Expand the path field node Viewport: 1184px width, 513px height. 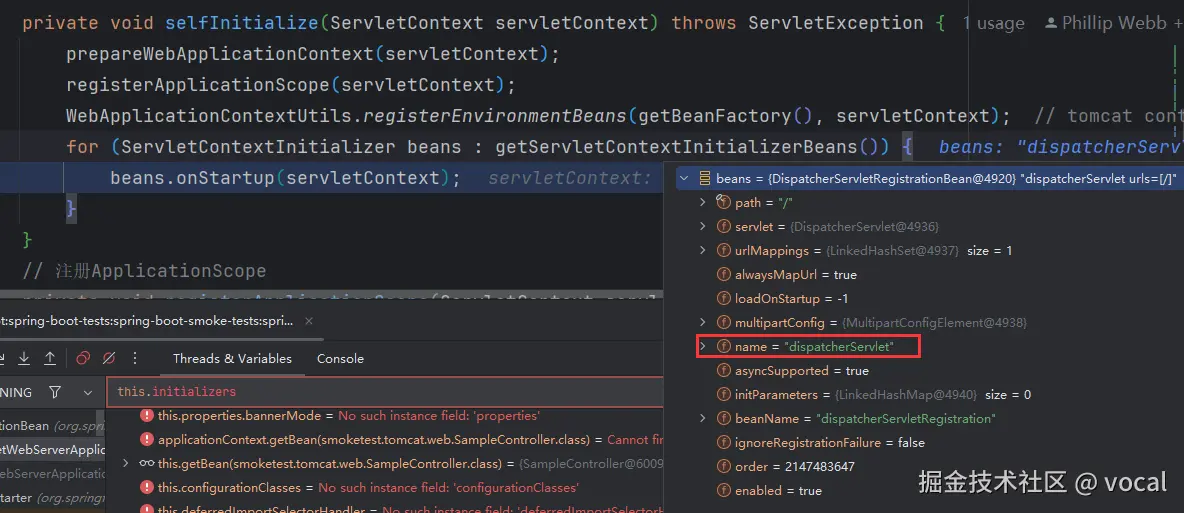point(702,202)
